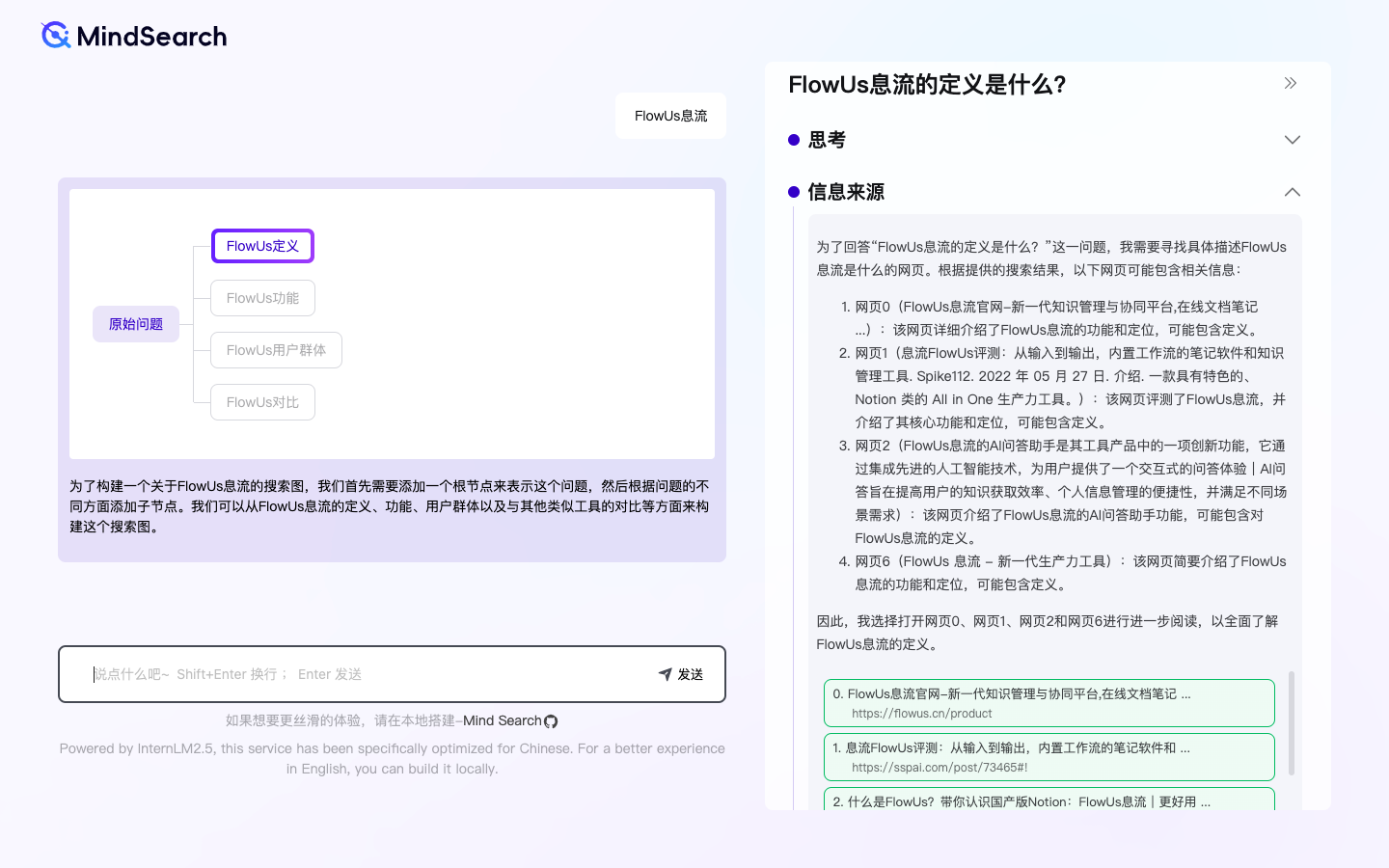Select the FlowUs功能 node
This screenshot has width=1389, height=868.
(x=262, y=298)
